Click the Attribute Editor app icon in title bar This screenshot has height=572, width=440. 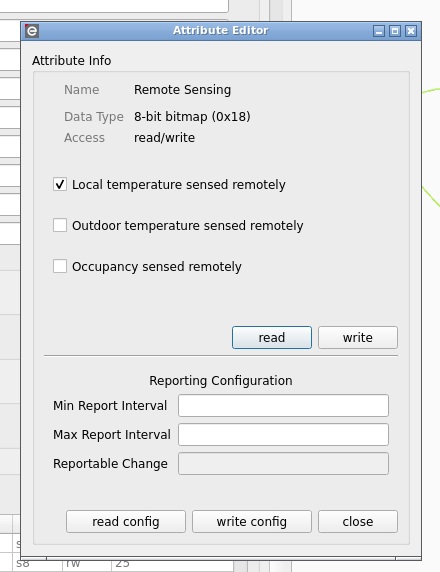32,31
